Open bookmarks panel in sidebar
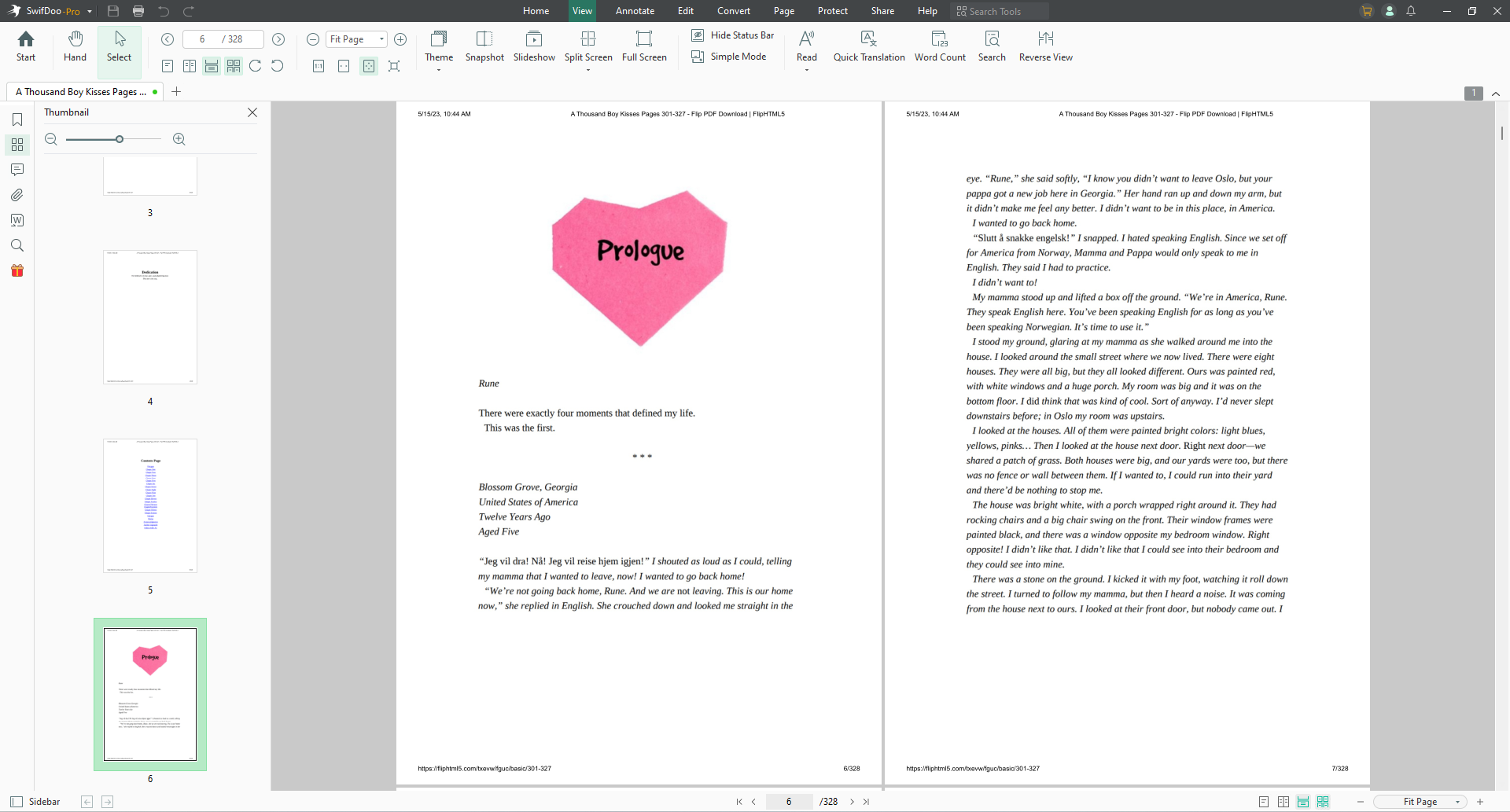The height and width of the screenshot is (812, 1510). click(17, 119)
